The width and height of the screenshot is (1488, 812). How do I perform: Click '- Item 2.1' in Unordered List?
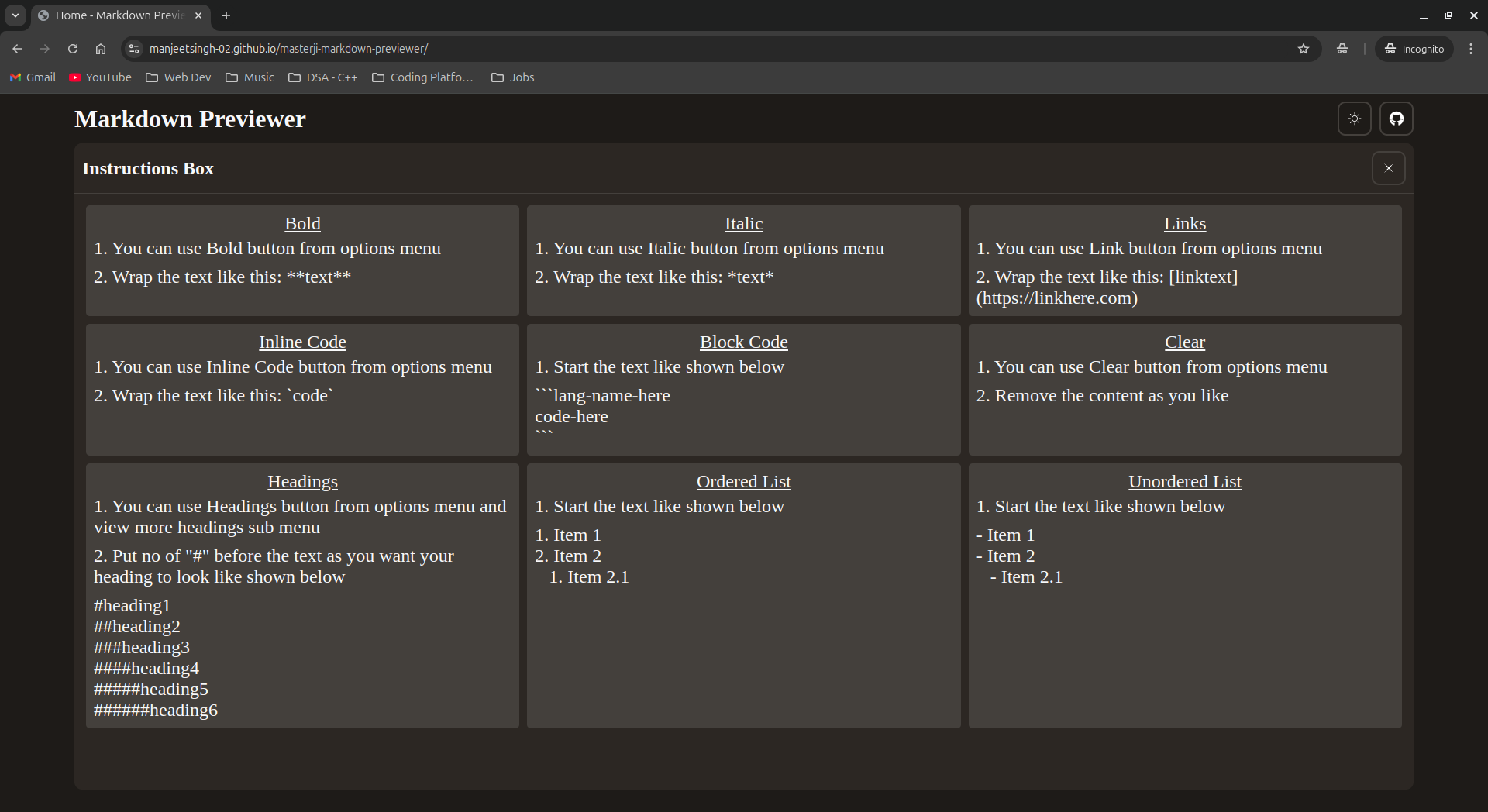click(x=1026, y=576)
